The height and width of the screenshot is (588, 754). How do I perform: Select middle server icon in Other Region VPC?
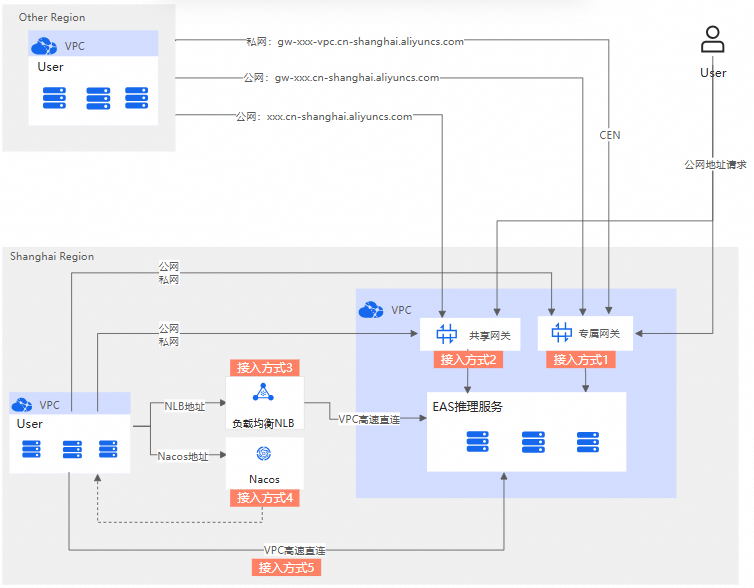pos(98,99)
